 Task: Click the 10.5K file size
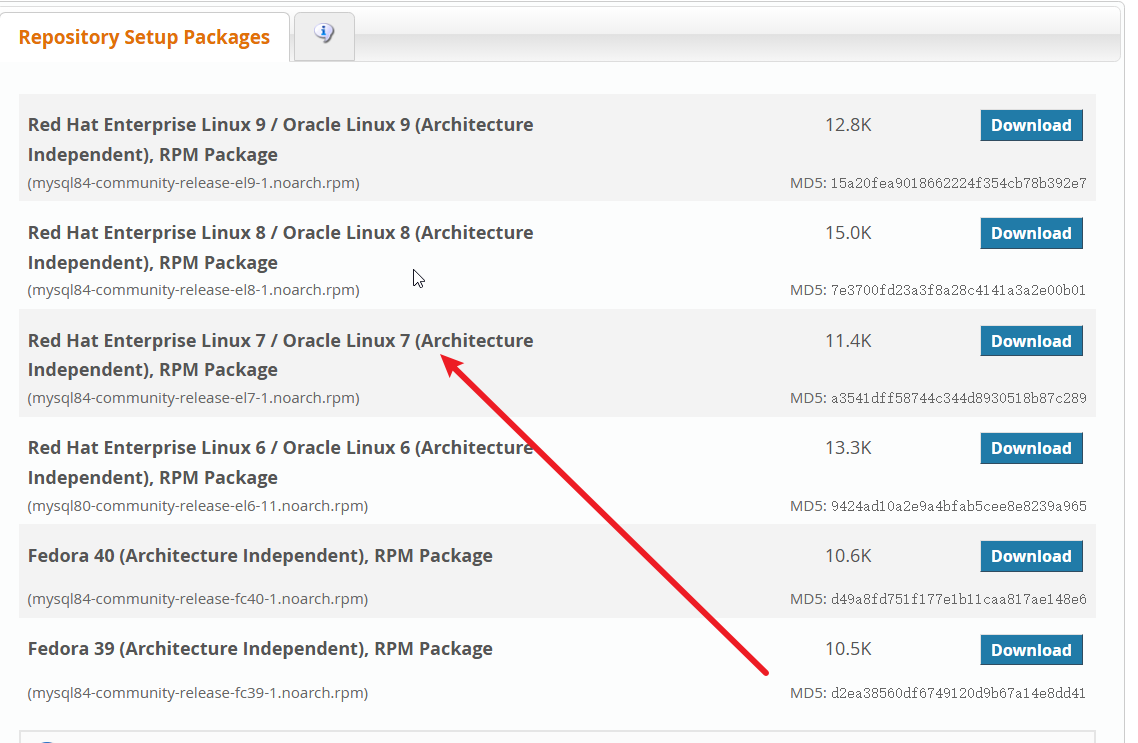tap(848, 649)
